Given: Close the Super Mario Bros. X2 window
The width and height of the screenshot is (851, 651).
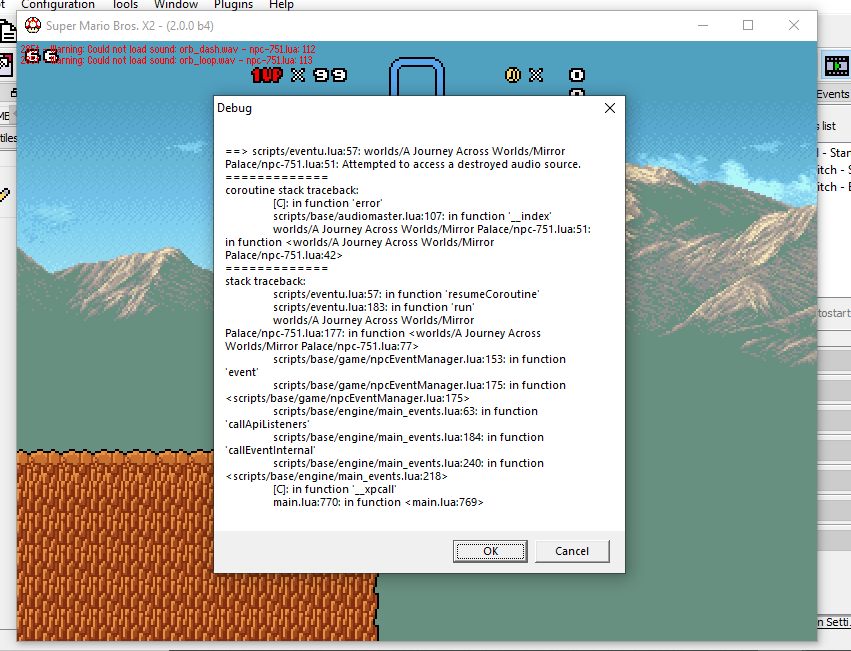Looking at the screenshot, I should point(793,26).
